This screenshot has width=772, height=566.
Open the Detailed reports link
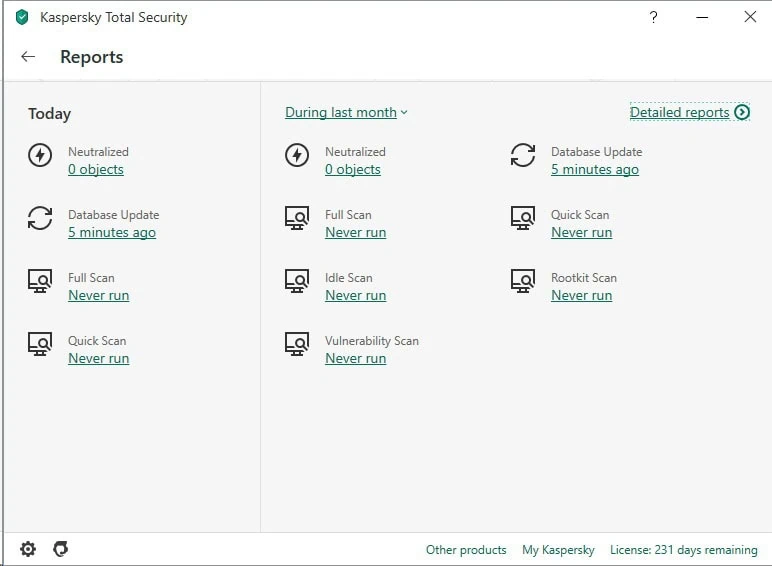pos(679,112)
